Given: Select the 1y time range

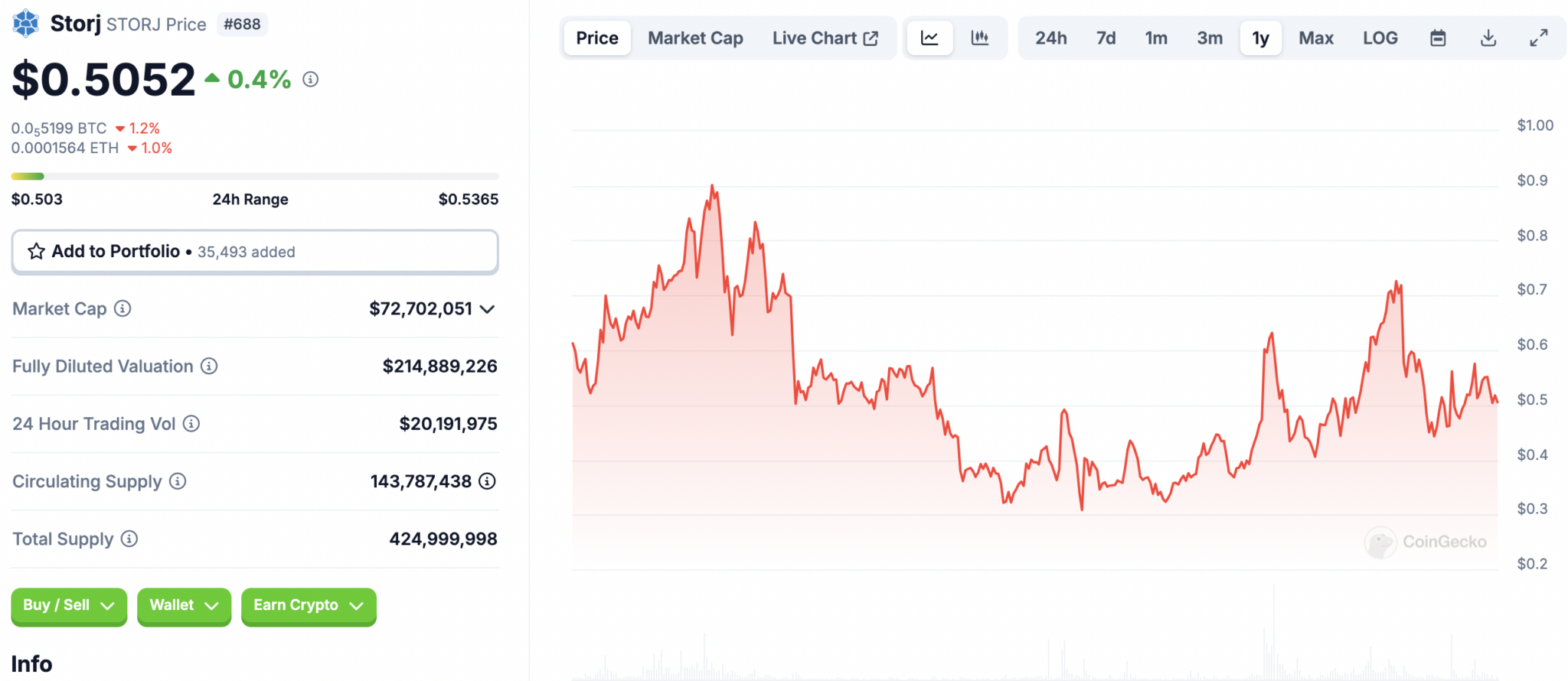Looking at the screenshot, I should (x=1260, y=37).
